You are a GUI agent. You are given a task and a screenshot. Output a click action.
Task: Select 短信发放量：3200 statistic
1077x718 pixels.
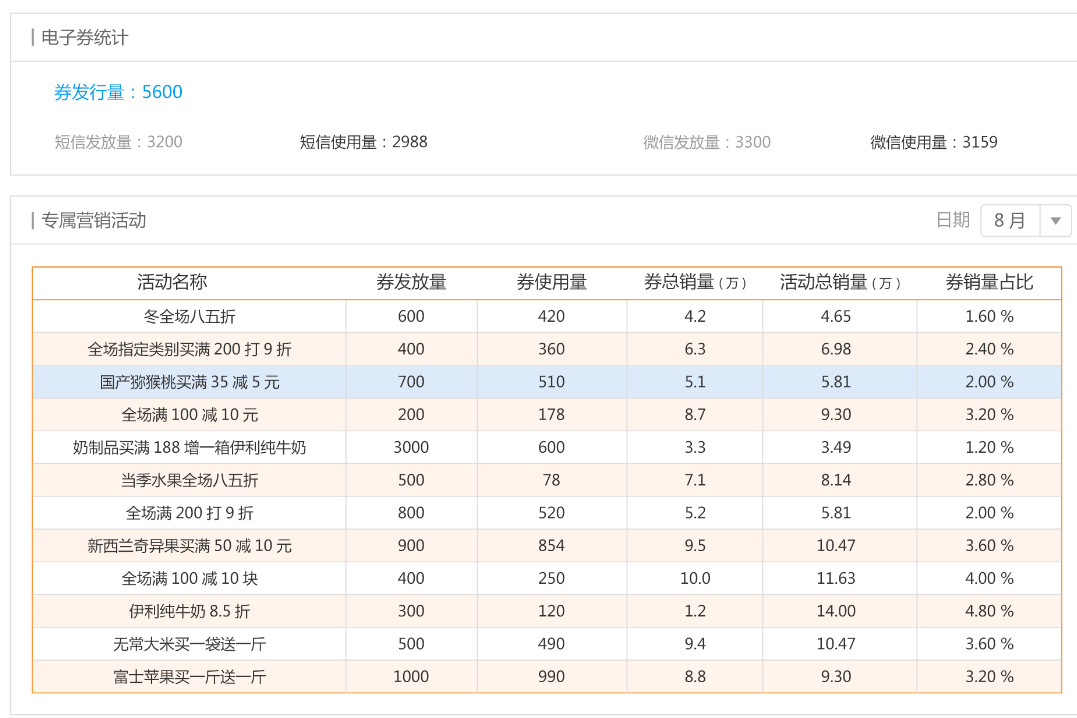(118, 142)
